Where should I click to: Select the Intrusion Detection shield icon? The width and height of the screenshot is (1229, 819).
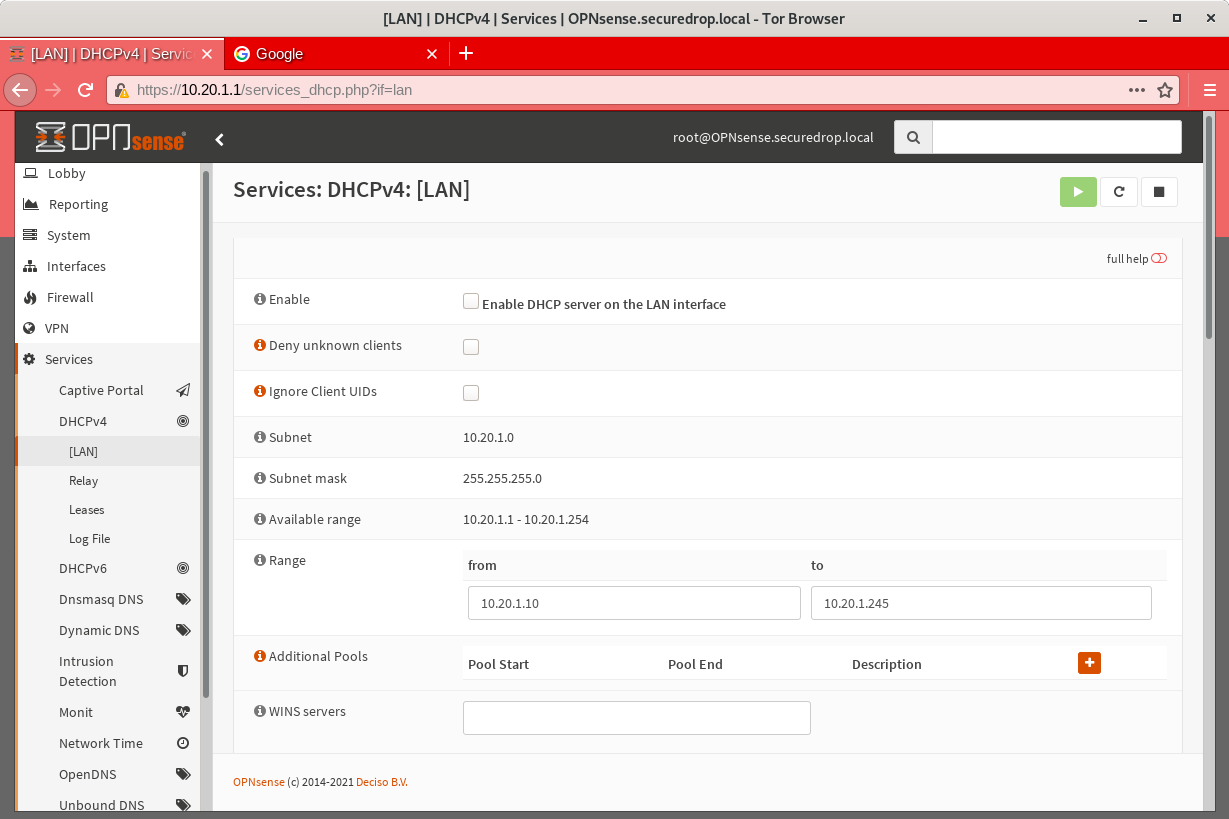click(183, 671)
